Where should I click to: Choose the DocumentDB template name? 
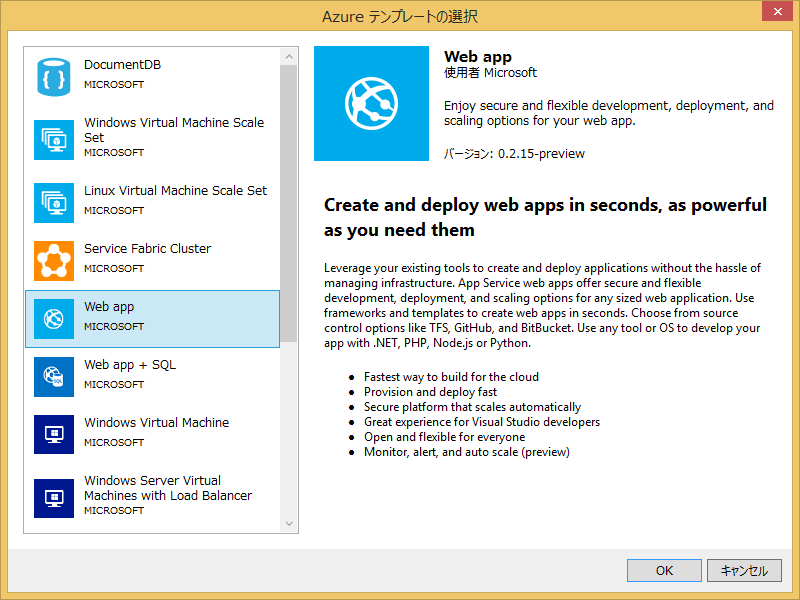(x=122, y=65)
